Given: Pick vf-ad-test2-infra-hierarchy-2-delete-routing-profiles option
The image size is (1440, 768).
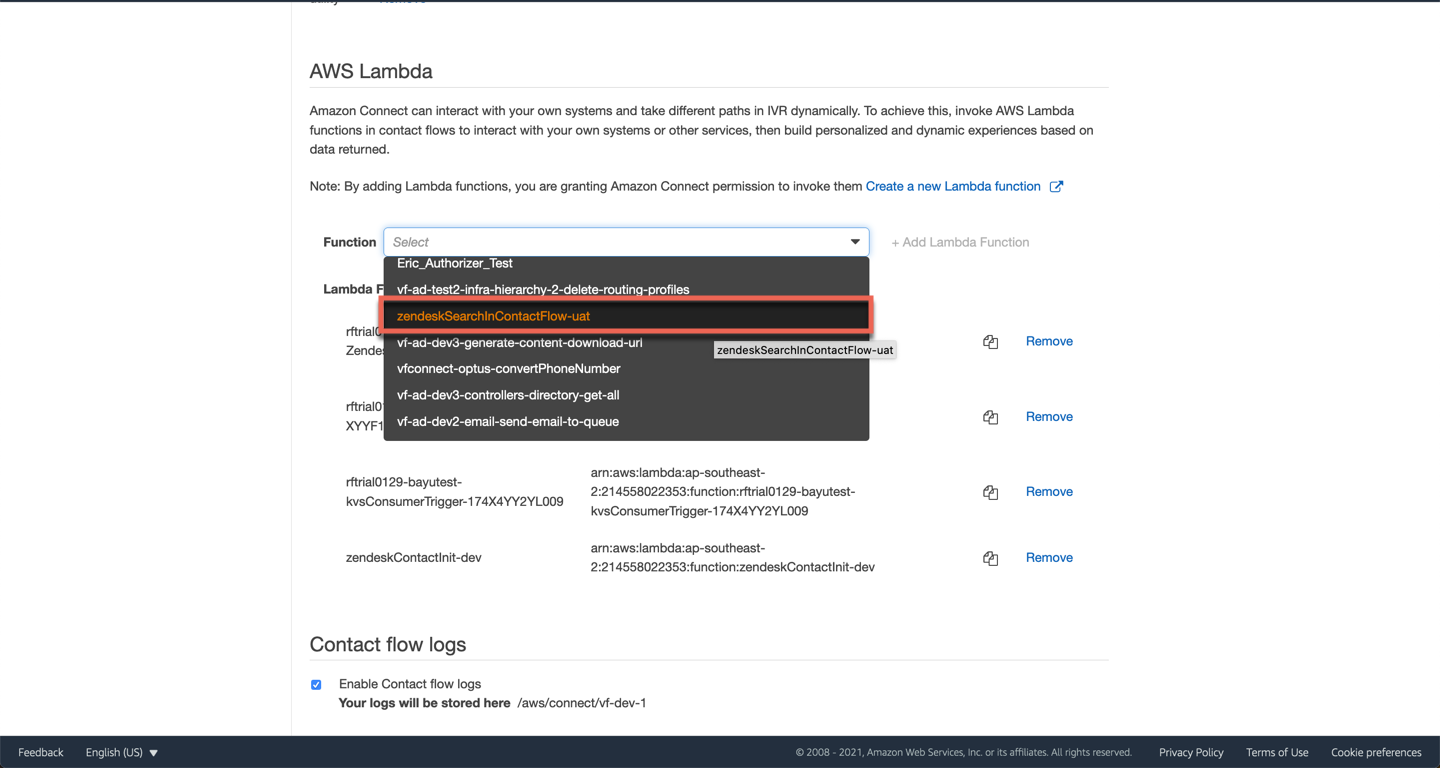Looking at the screenshot, I should click(543, 290).
